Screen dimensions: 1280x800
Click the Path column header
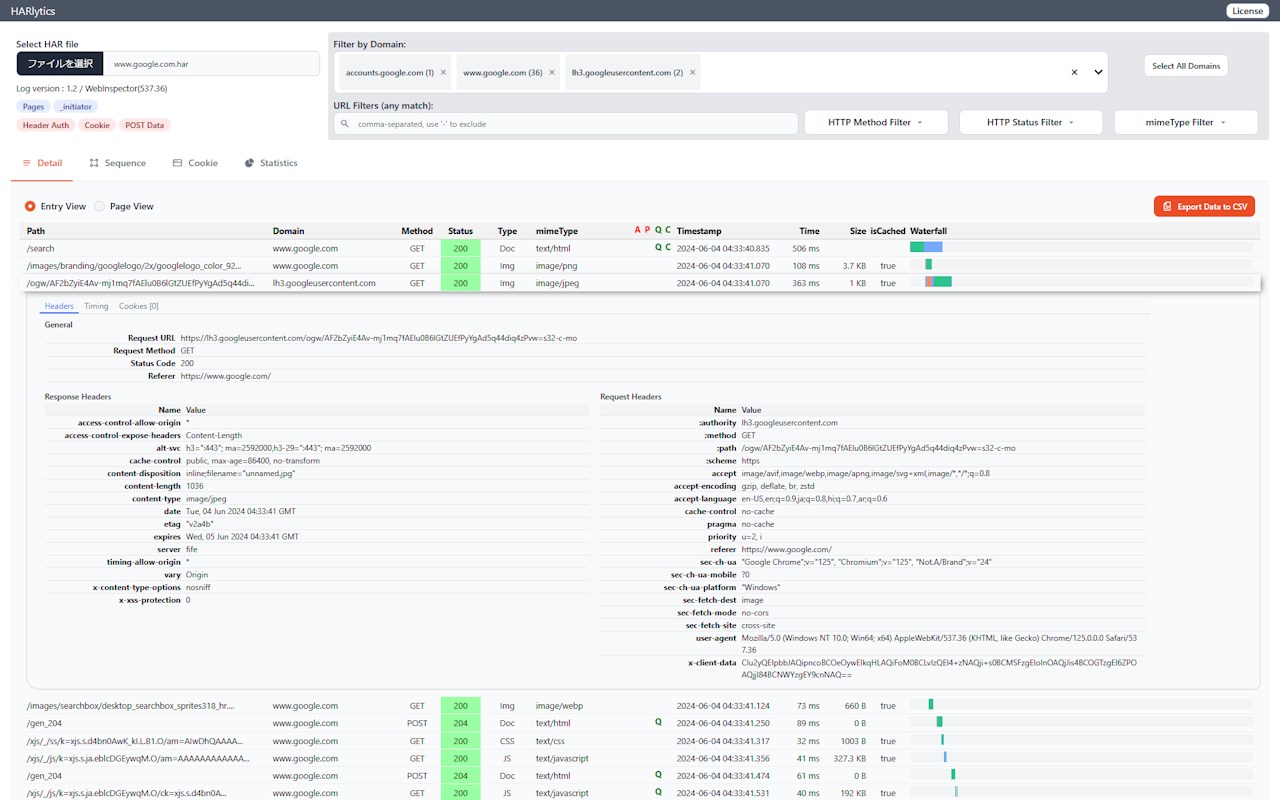(36, 231)
